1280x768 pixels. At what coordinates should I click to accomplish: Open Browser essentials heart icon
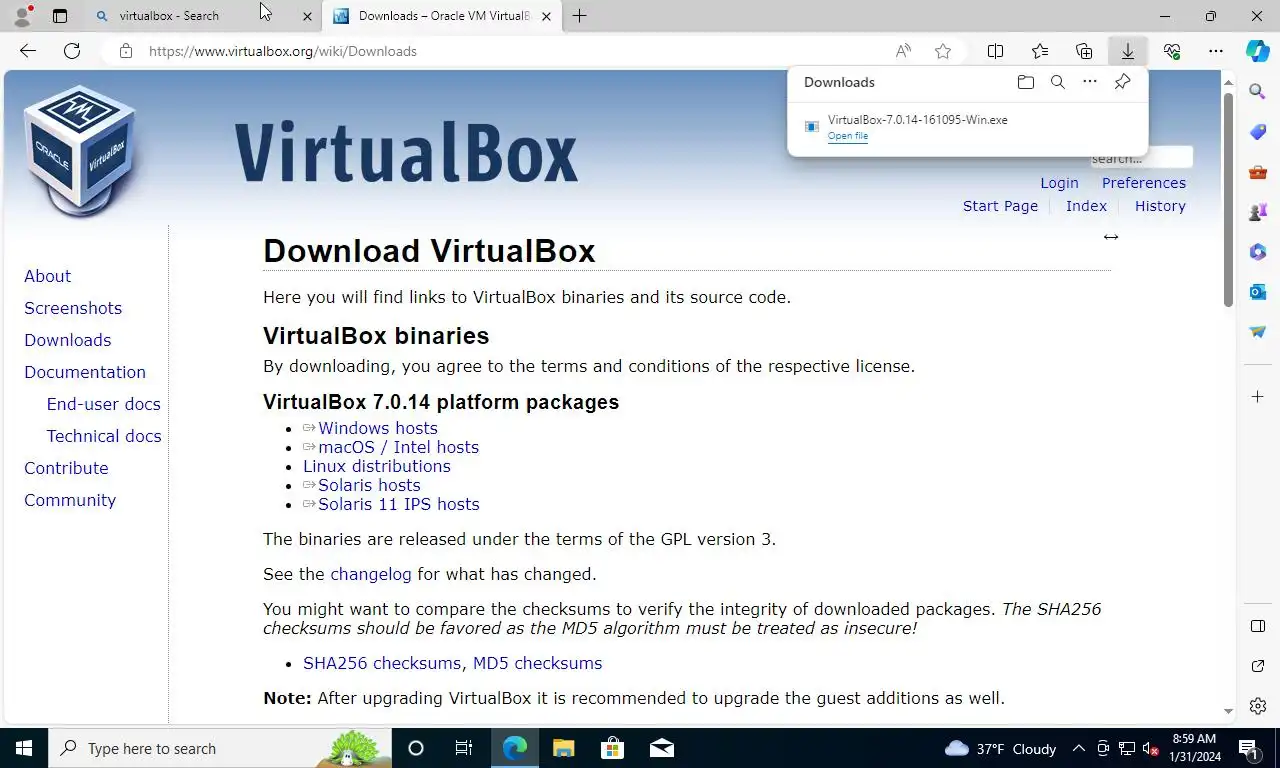(x=1172, y=51)
